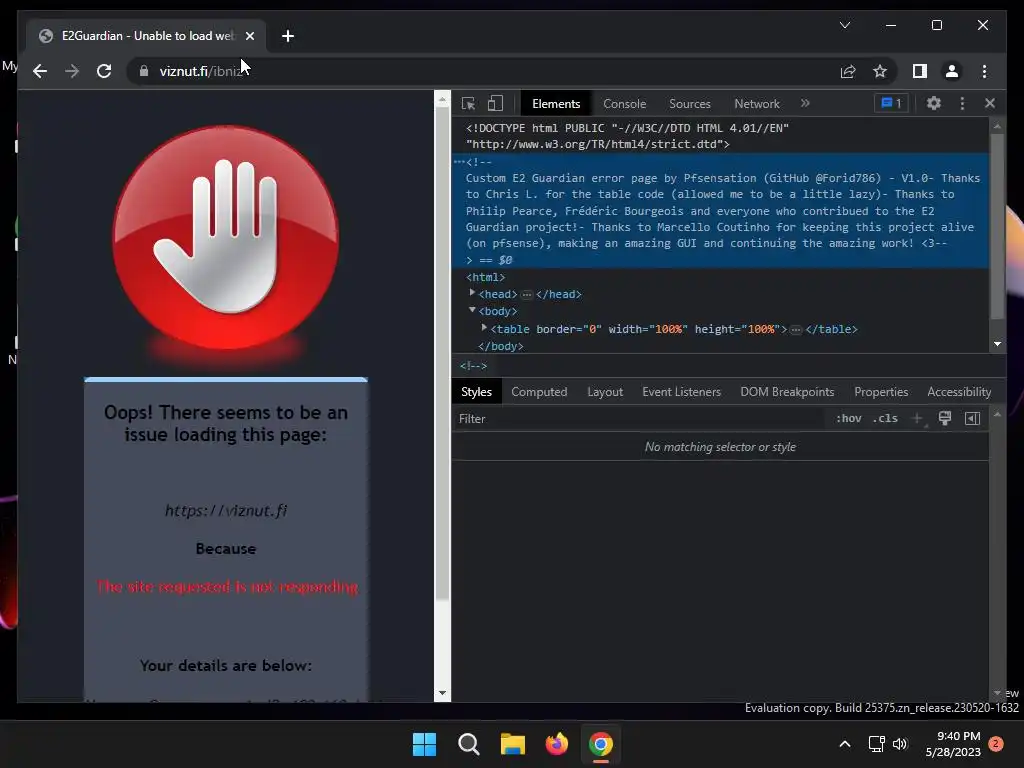1024x768 pixels.
Task: Click the styles Filter input field
Action: tap(640, 419)
